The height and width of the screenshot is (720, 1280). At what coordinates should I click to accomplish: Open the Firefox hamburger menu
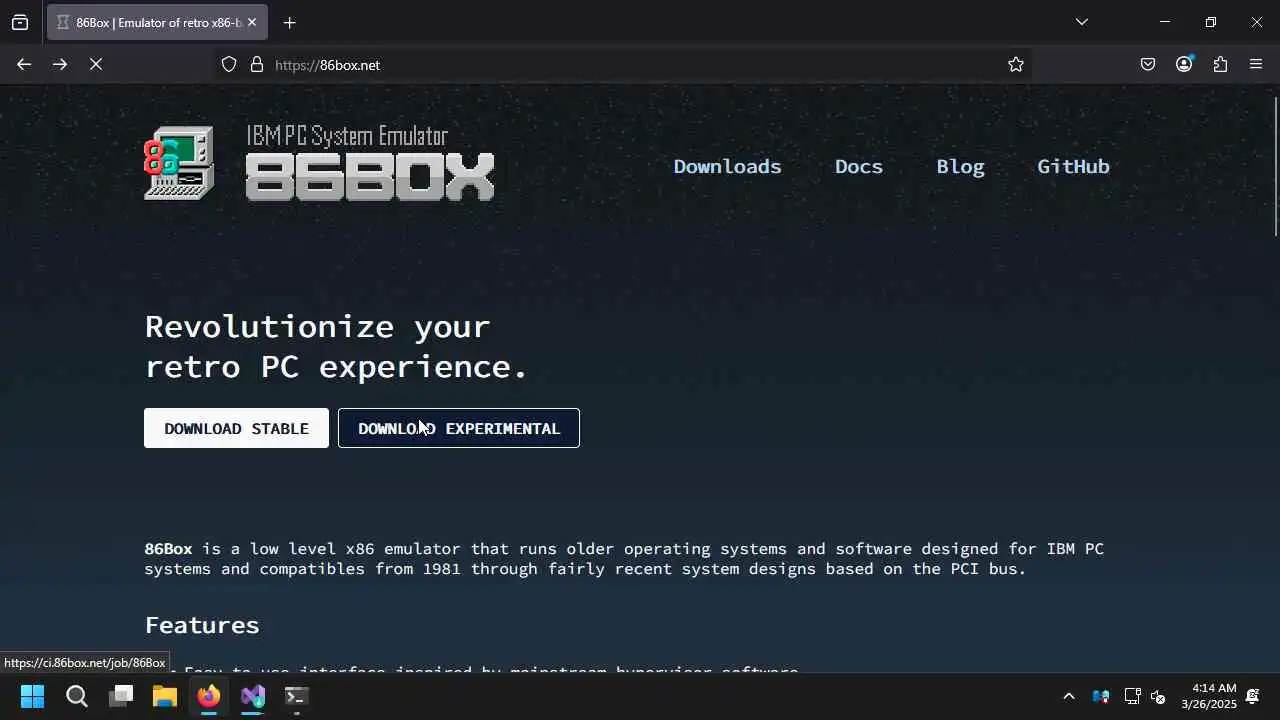click(1256, 64)
